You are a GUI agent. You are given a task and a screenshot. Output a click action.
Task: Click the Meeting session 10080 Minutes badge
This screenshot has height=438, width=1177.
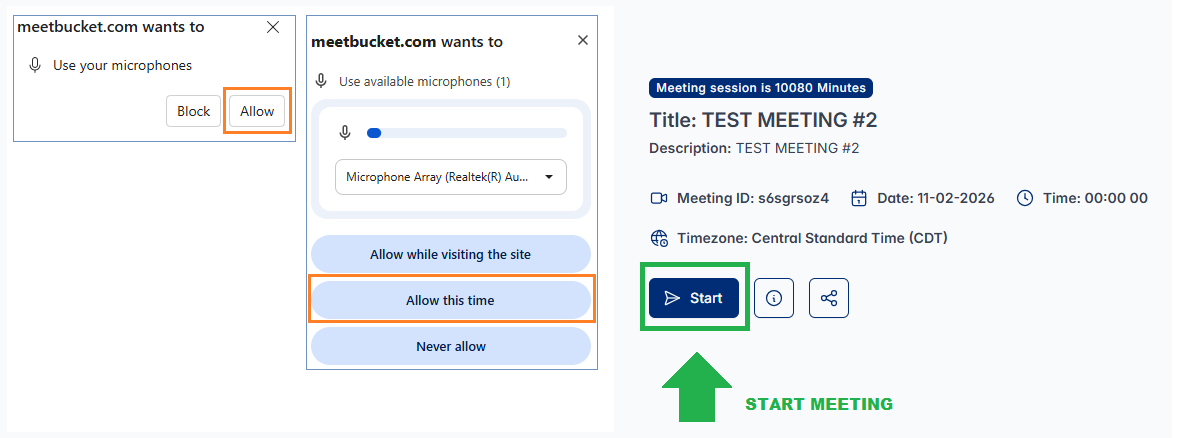point(760,88)
